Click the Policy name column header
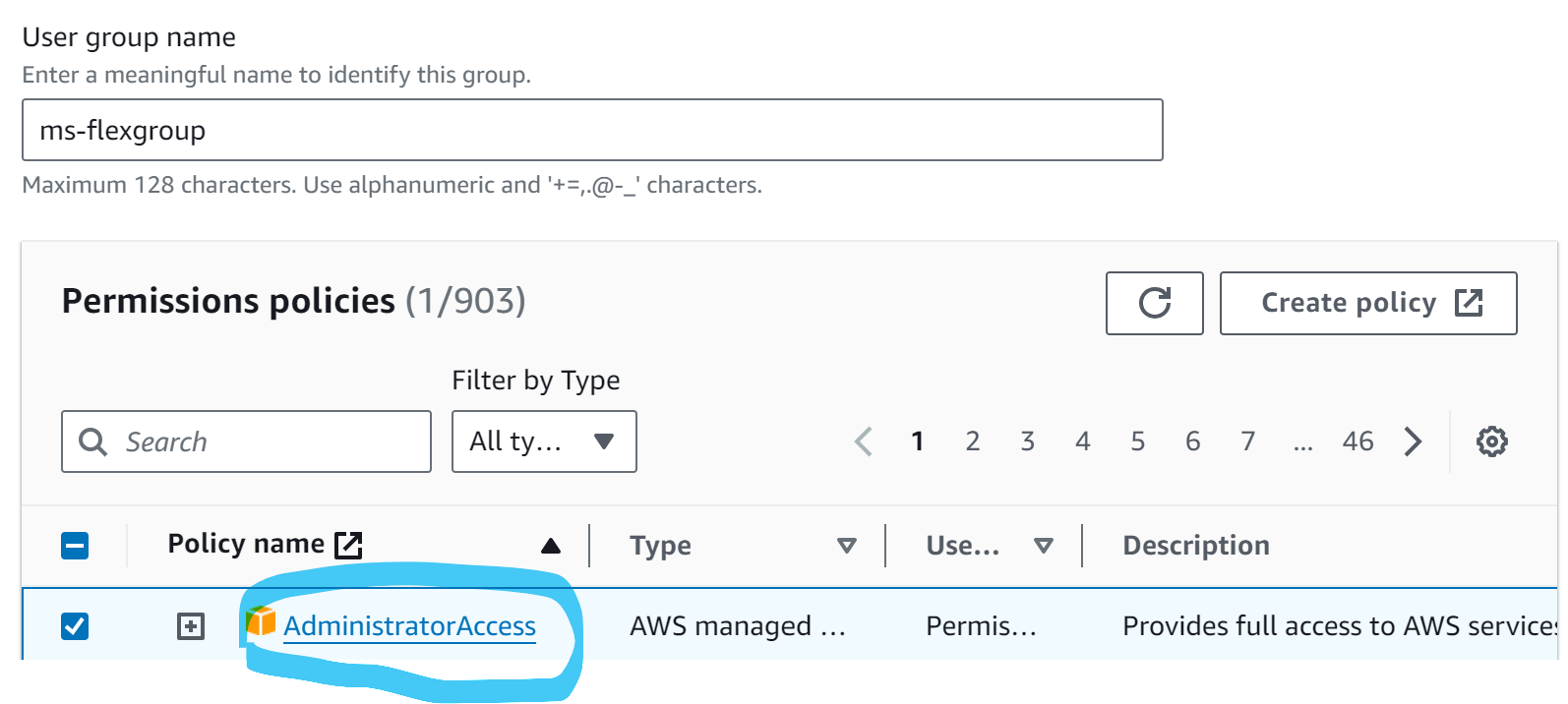This screenshot has width=1568, height=704. pyautogui.click(x=246, y=544)
